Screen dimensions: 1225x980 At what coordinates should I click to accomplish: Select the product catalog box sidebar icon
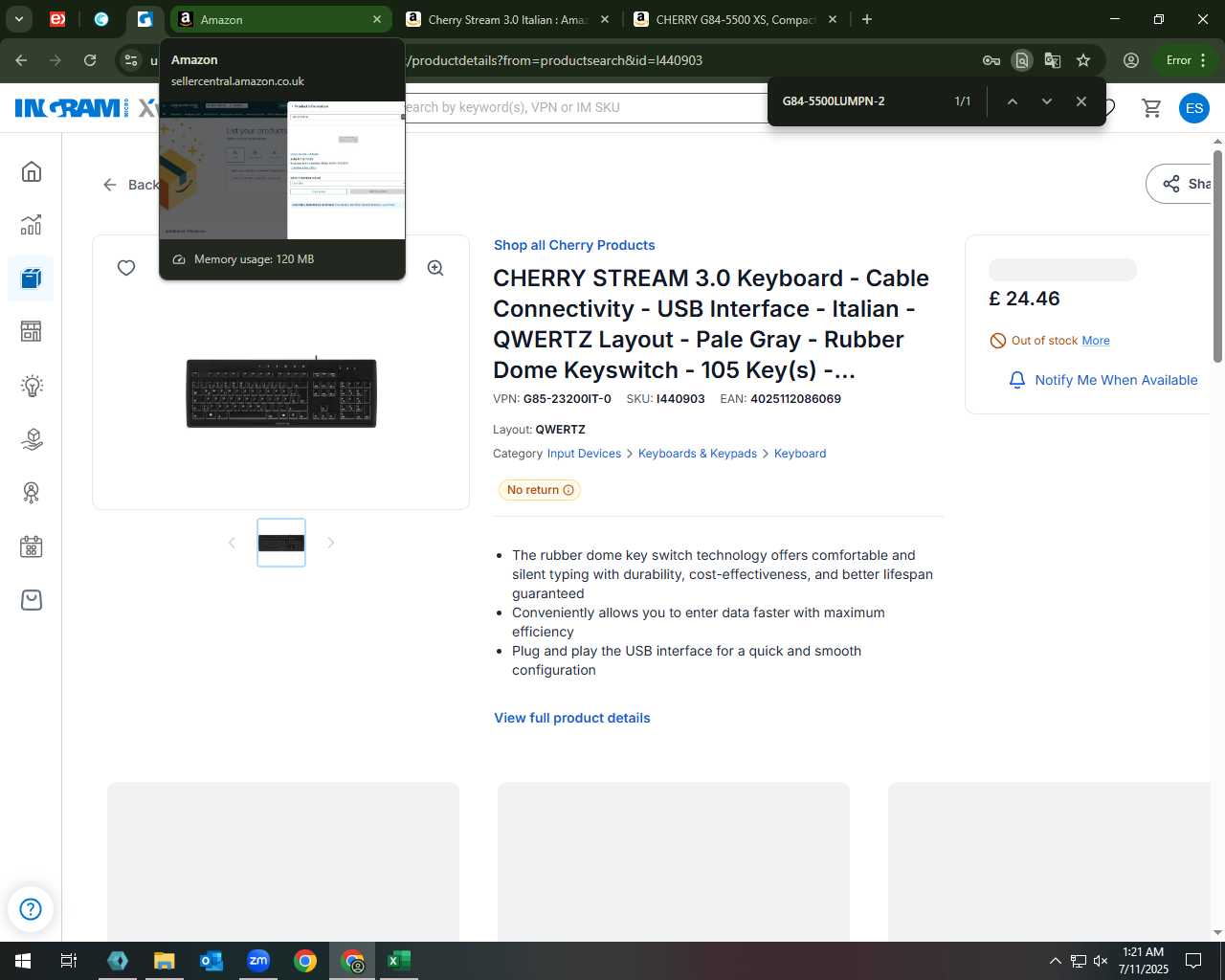pos(32,278)
